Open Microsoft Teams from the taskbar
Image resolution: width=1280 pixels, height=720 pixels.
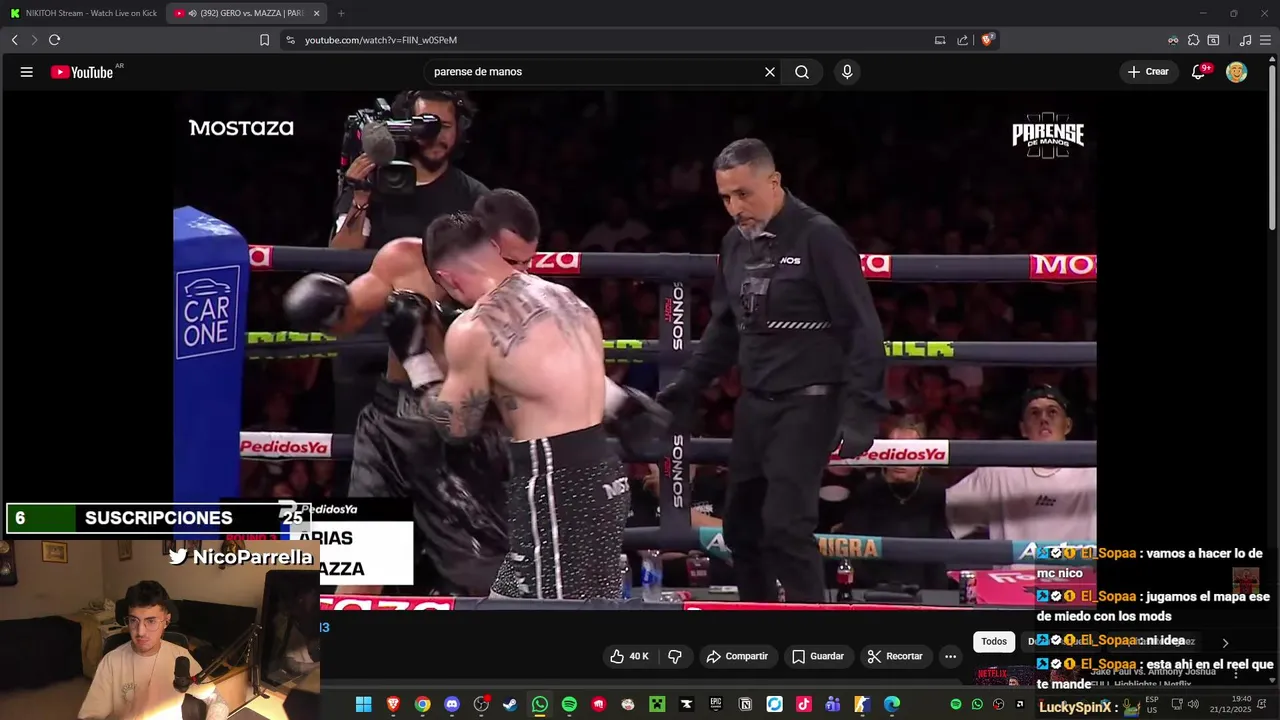[x=833, y=705]
